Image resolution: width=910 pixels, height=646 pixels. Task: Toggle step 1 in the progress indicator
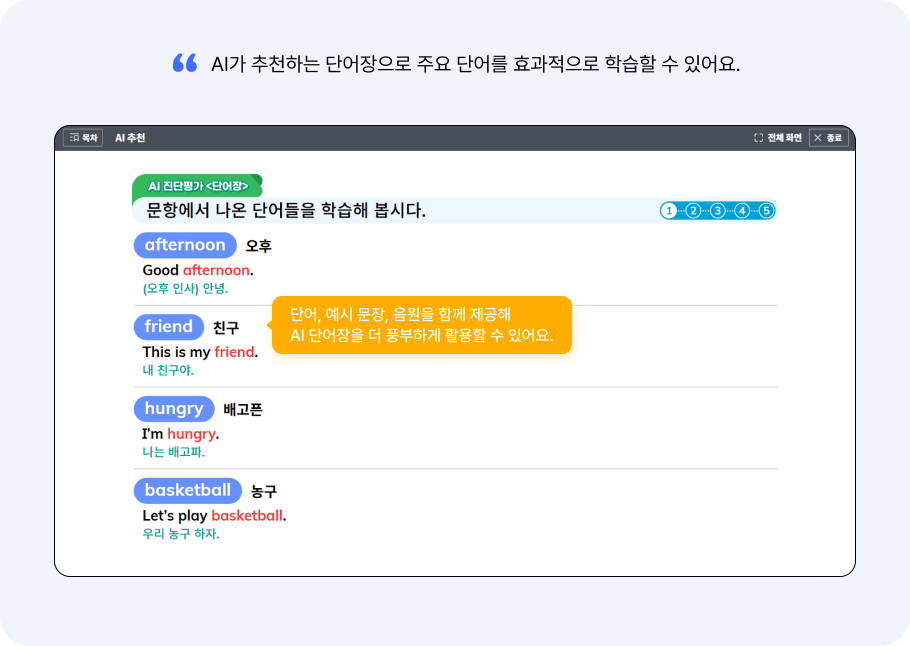click(669, 210)
